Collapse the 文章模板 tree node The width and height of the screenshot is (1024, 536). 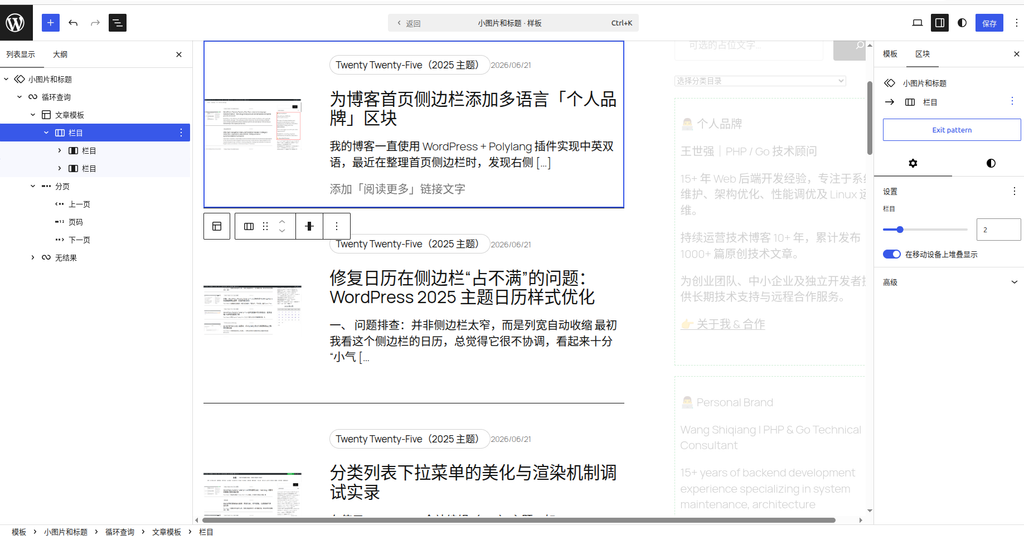pyautogui.click(x=33, y=115)
